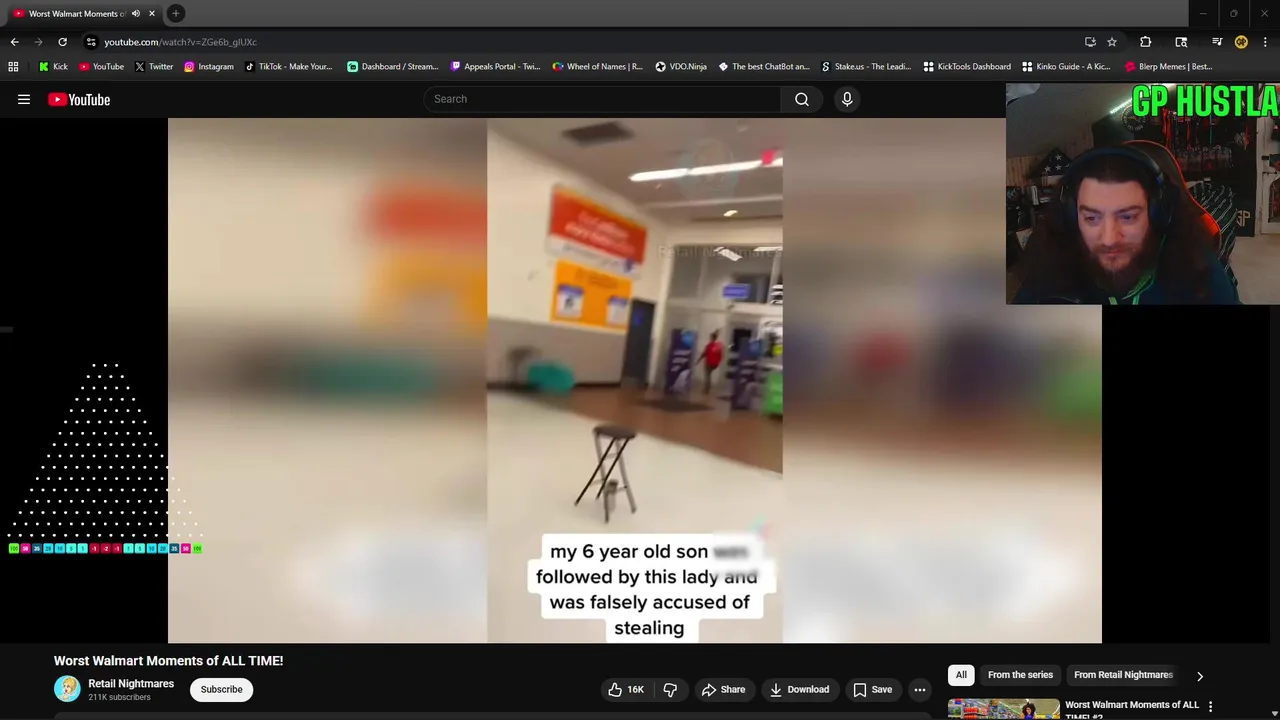The width and height of the screenshot is (1280, 720).
Task: Search with your voice microphone
Action: point(847,99)
